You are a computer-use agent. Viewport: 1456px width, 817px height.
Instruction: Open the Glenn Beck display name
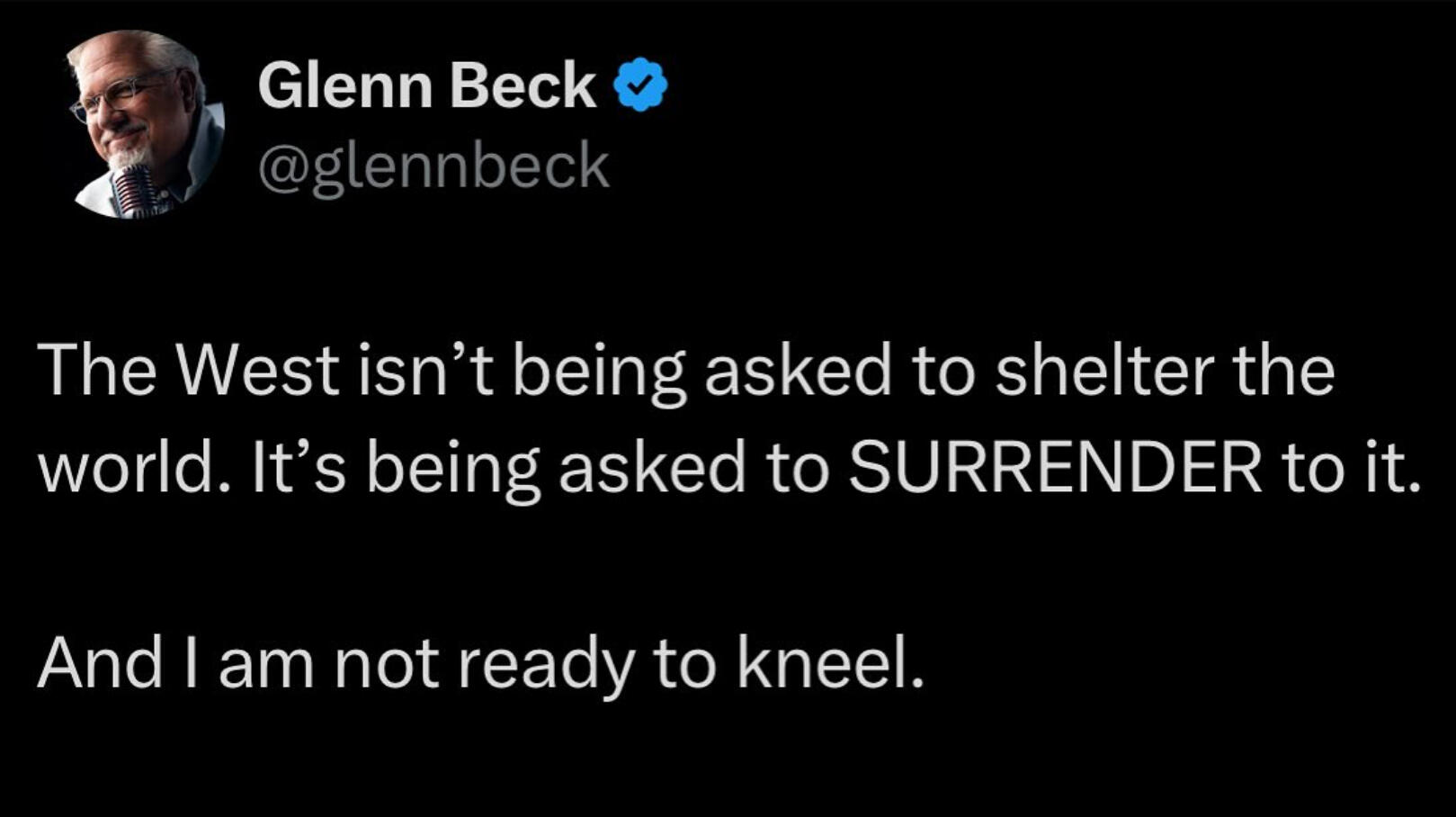[x=426, y=85]
